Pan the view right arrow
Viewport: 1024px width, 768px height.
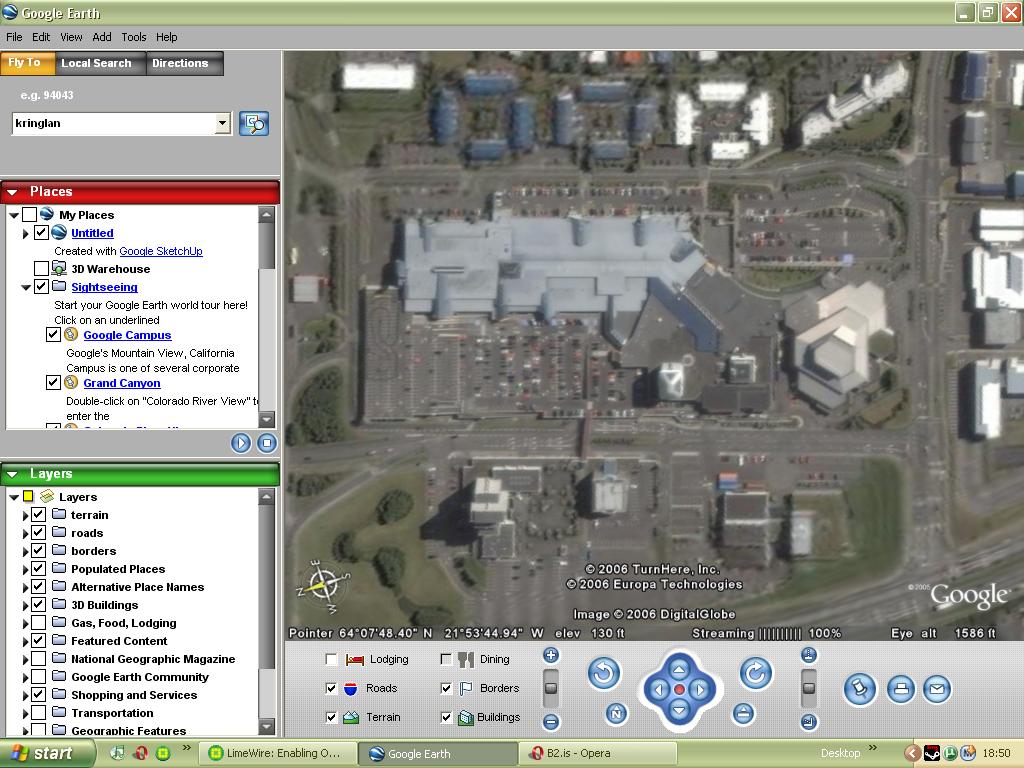click(700, 690)
